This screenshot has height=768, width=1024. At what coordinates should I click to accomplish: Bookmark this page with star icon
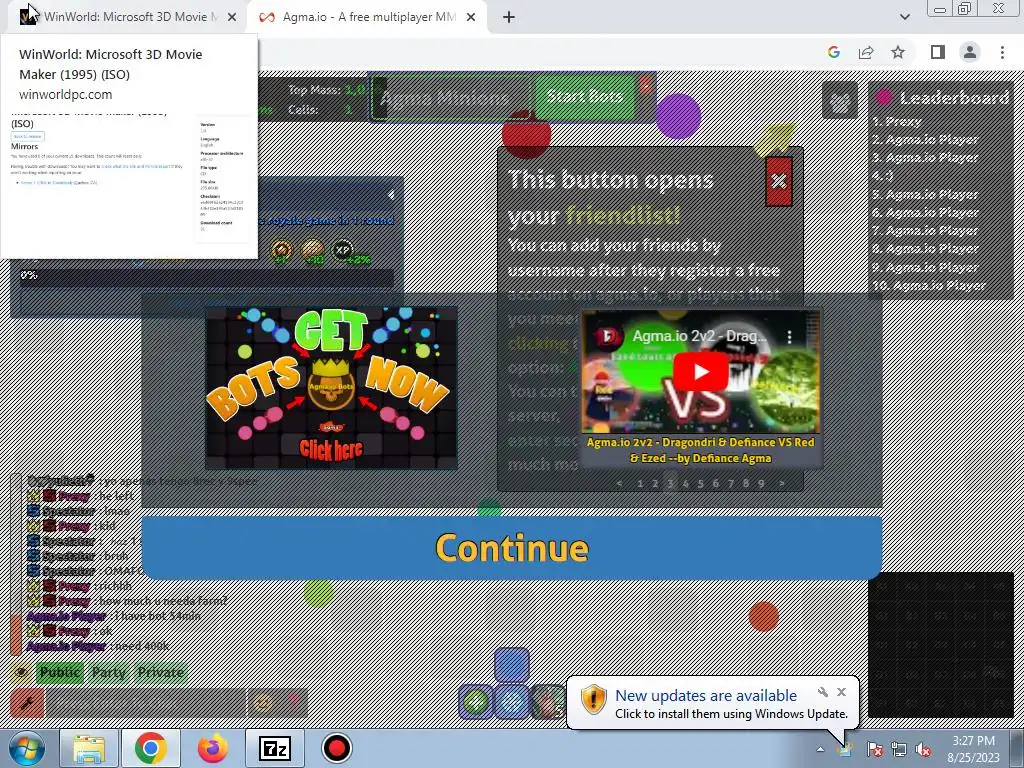pyautogui.click(x=898, y=52)
